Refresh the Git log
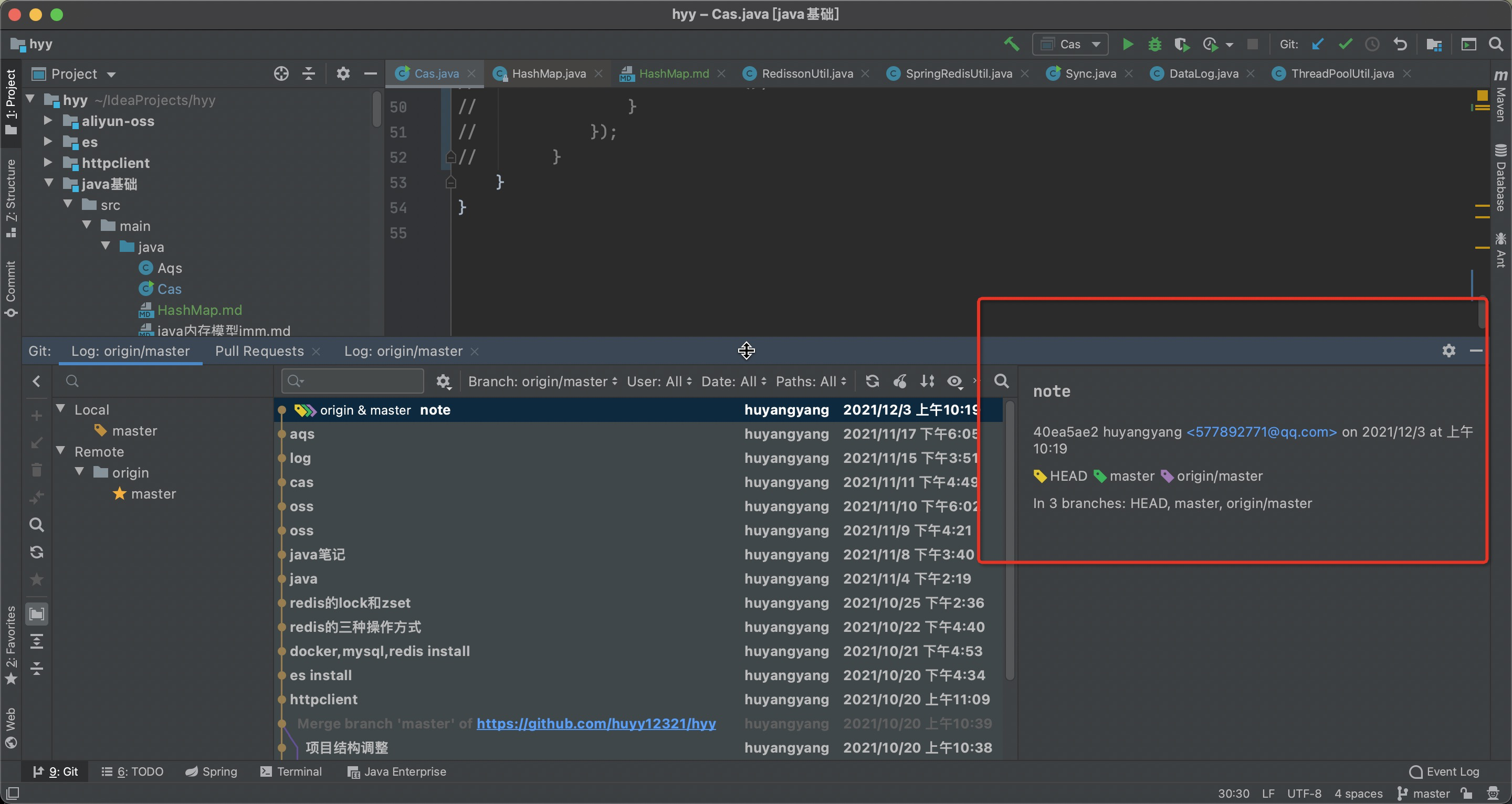Viewport: 1512px width, 804px height. (x=872, y=382)
